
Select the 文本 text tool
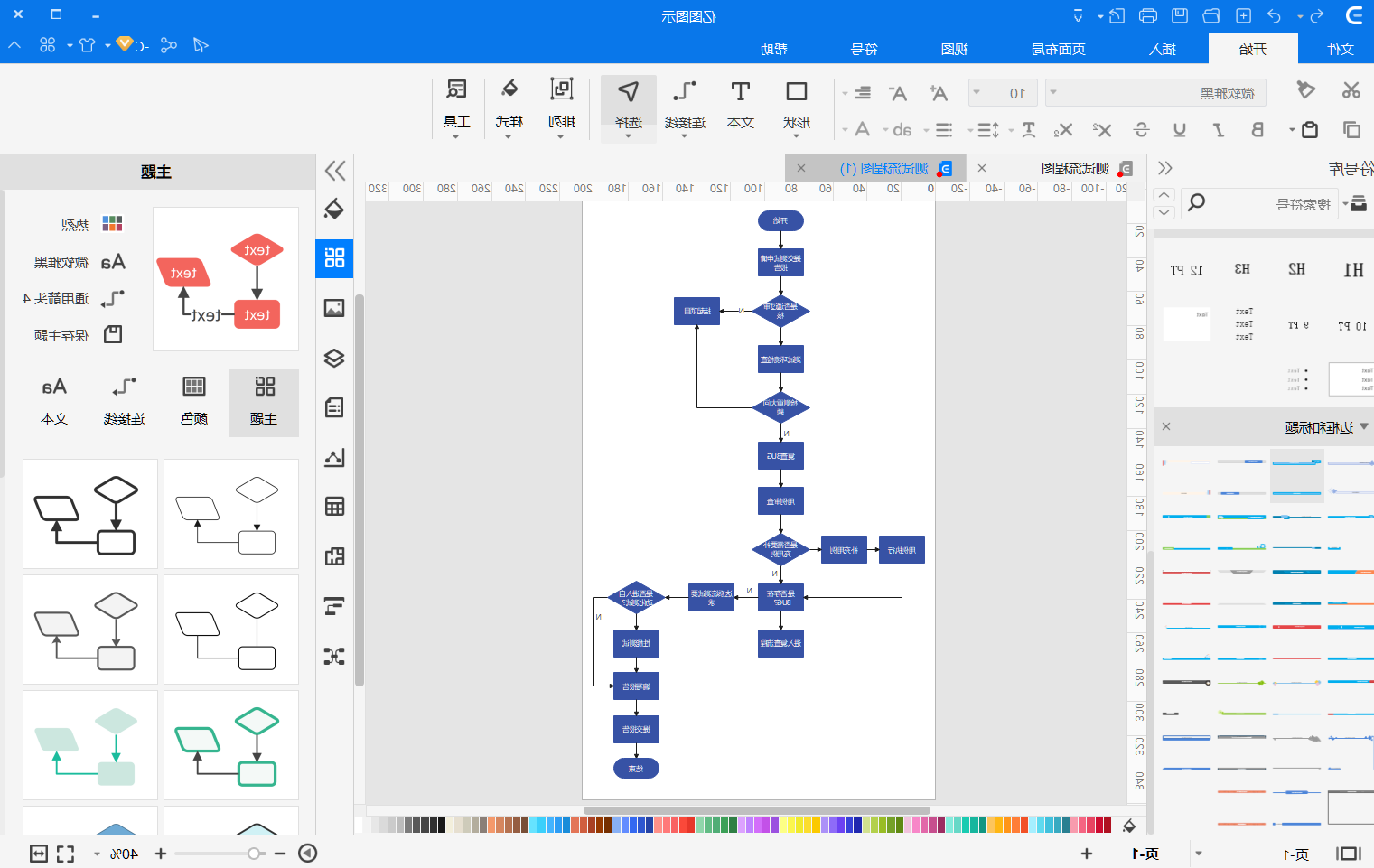click(x=740, y=107)
